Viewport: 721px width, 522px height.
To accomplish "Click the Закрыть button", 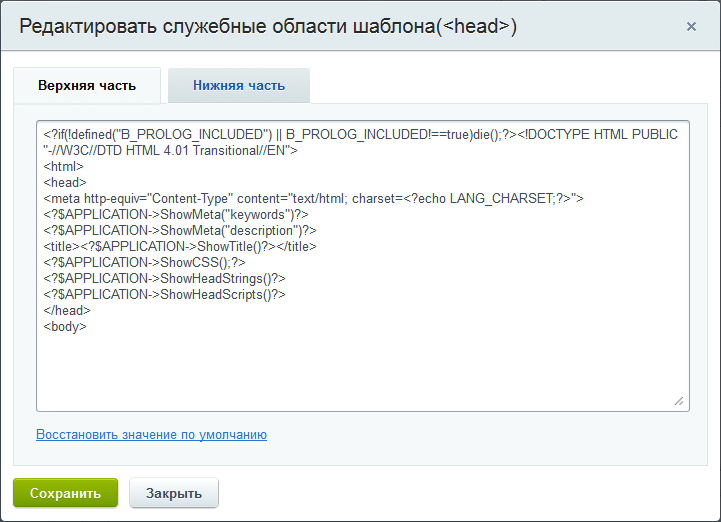I will 174,493.
